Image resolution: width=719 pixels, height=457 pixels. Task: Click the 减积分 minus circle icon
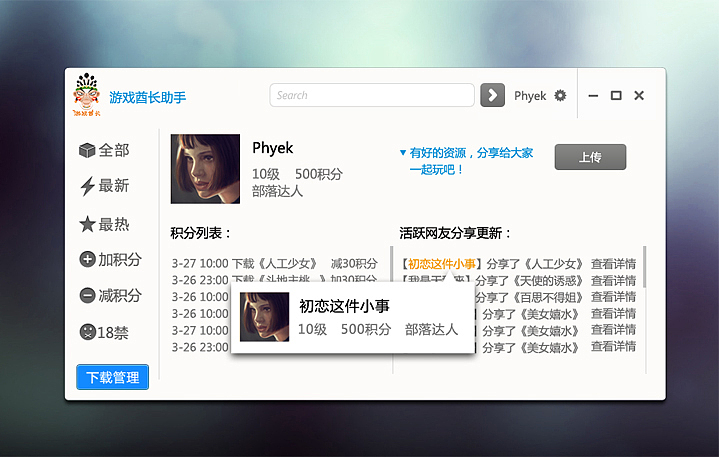pos(87,295)
